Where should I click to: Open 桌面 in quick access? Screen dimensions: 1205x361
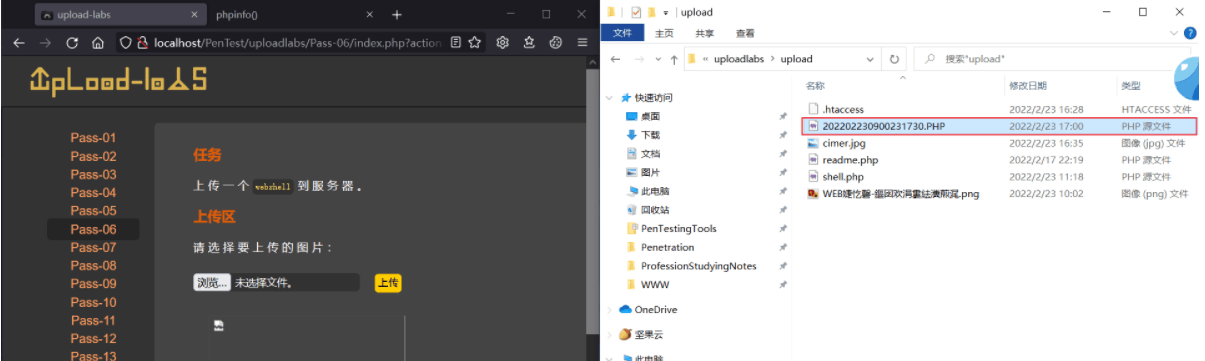(x=650, y=116)
